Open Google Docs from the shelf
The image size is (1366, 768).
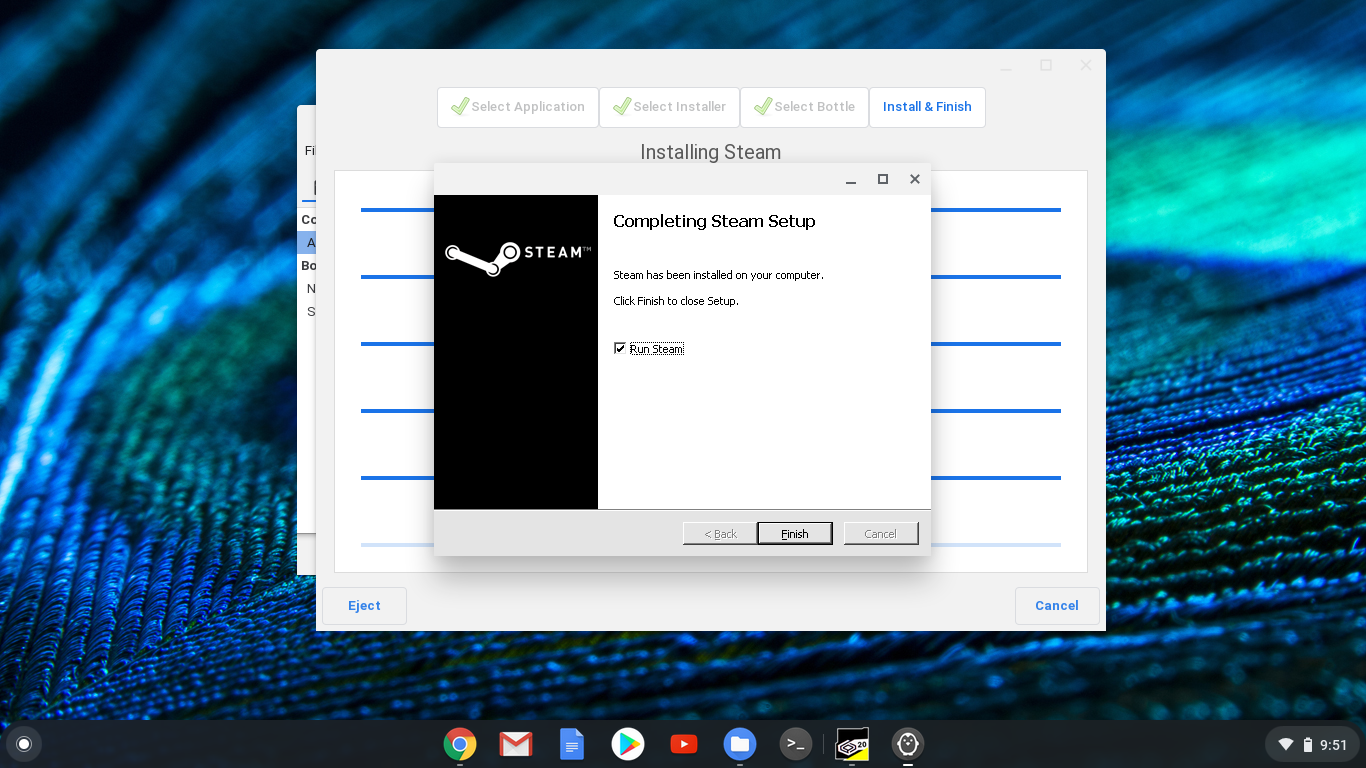pyautogui.click(x=572, y=744)
